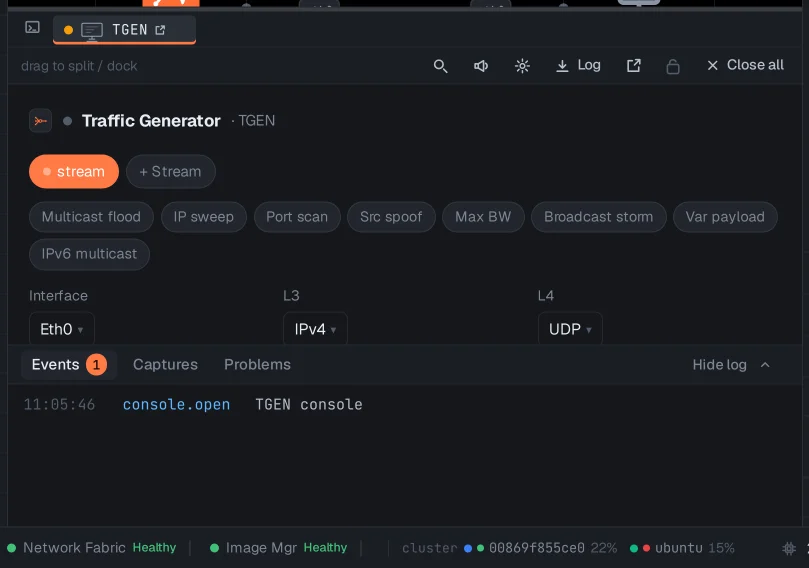Click Network Fabric Healthy status
Viewport: 809px width, 568px height.
pyautogui.click(x=92, y=548)
